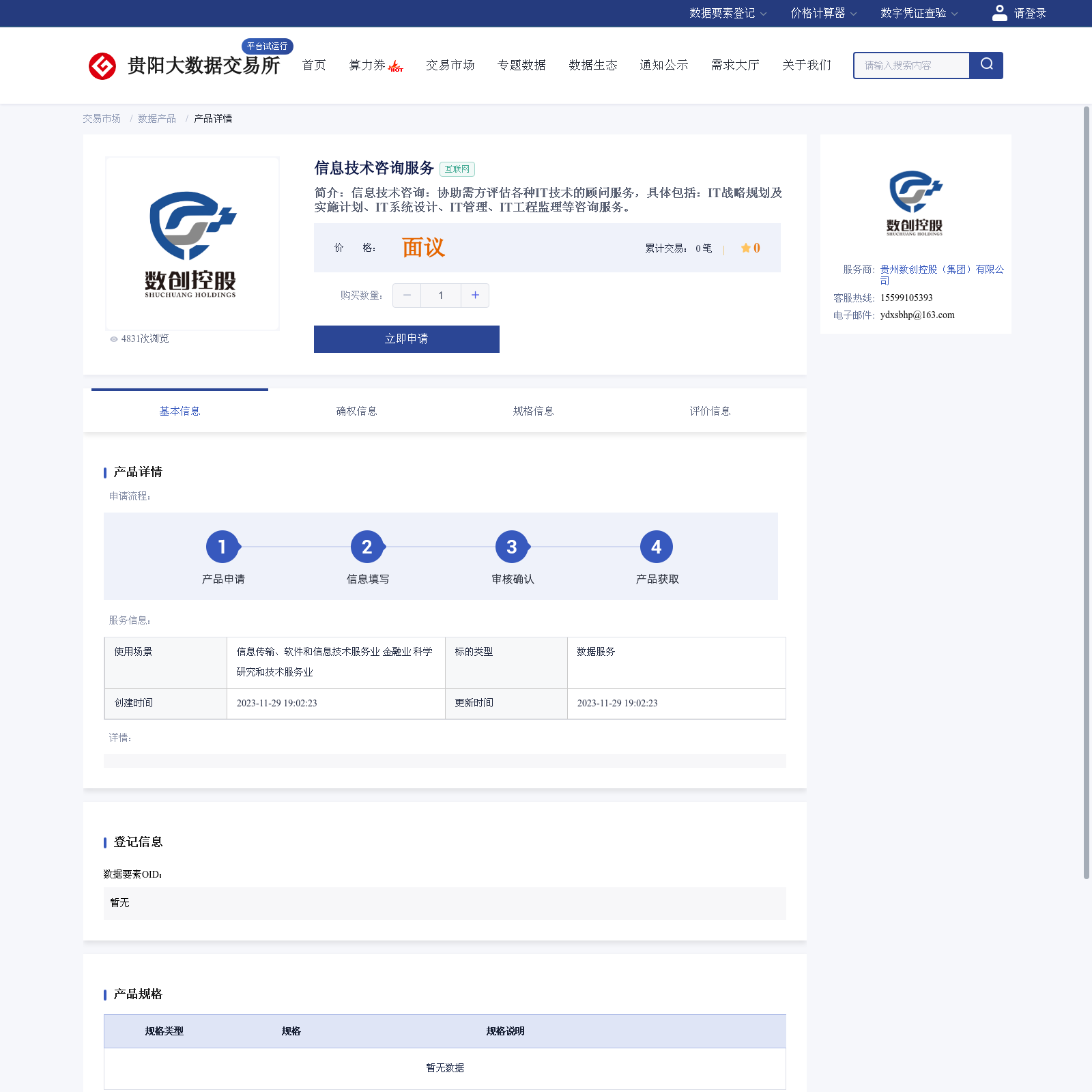Open 通知公示 navigation item

[x=664, y=65]
